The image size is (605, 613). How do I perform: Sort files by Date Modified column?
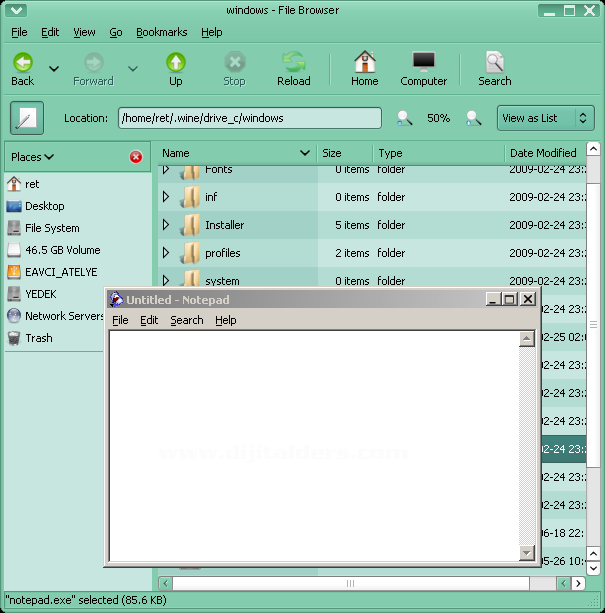pyautogui.click(x=543, y=153)
